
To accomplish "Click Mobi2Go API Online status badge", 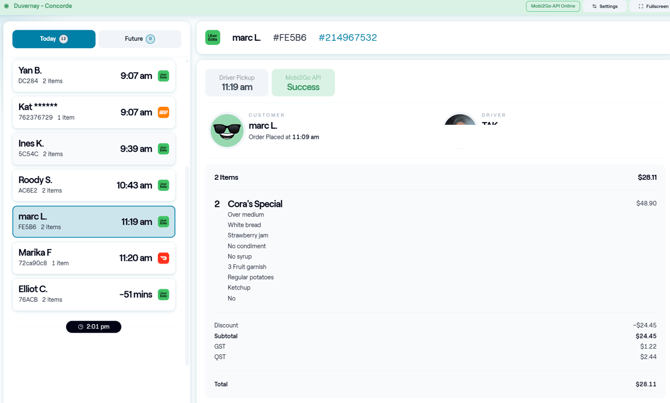I will [553, 6].
